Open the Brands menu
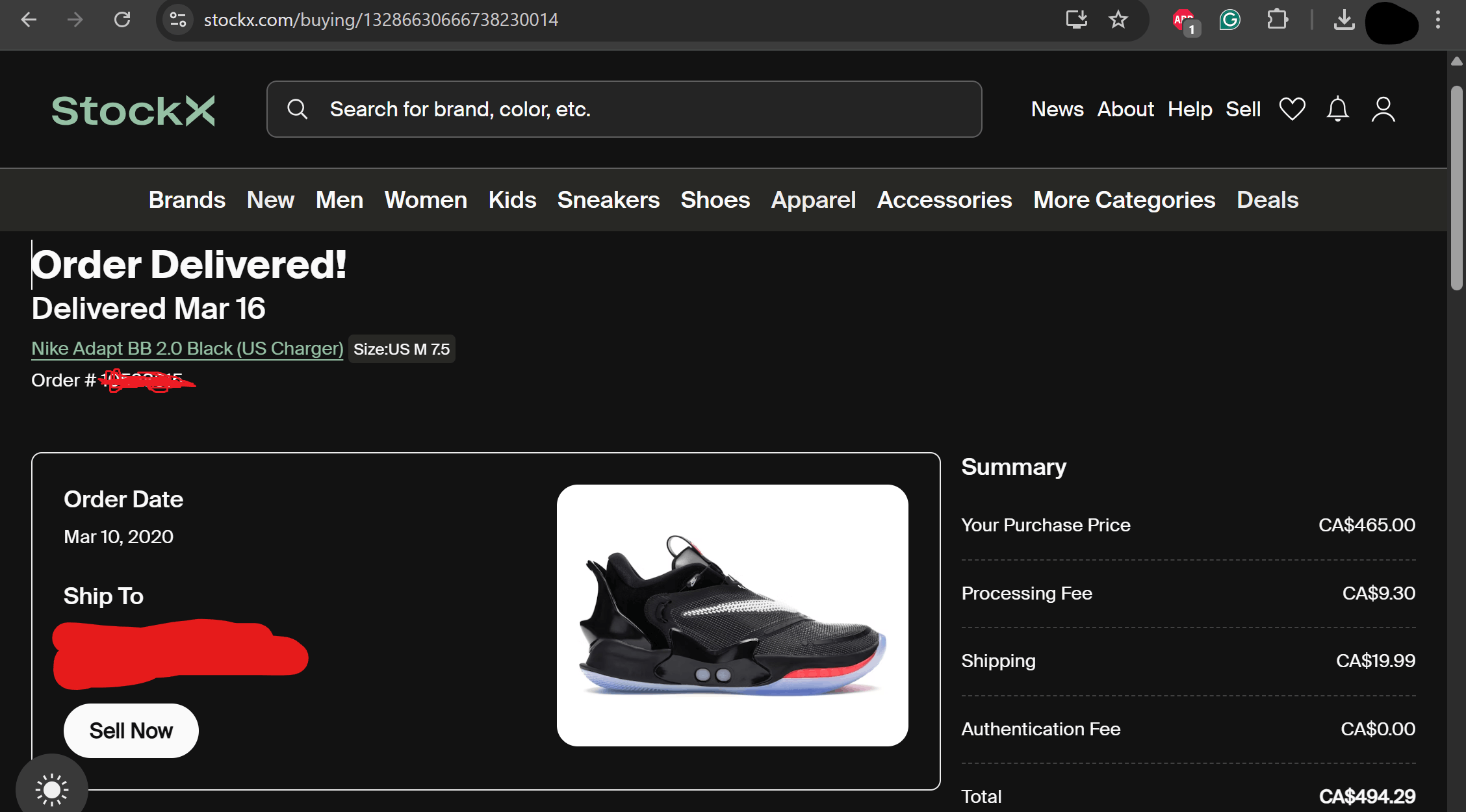The height and width of the screenshot is (812, 1466). click(x=187, y=200)
